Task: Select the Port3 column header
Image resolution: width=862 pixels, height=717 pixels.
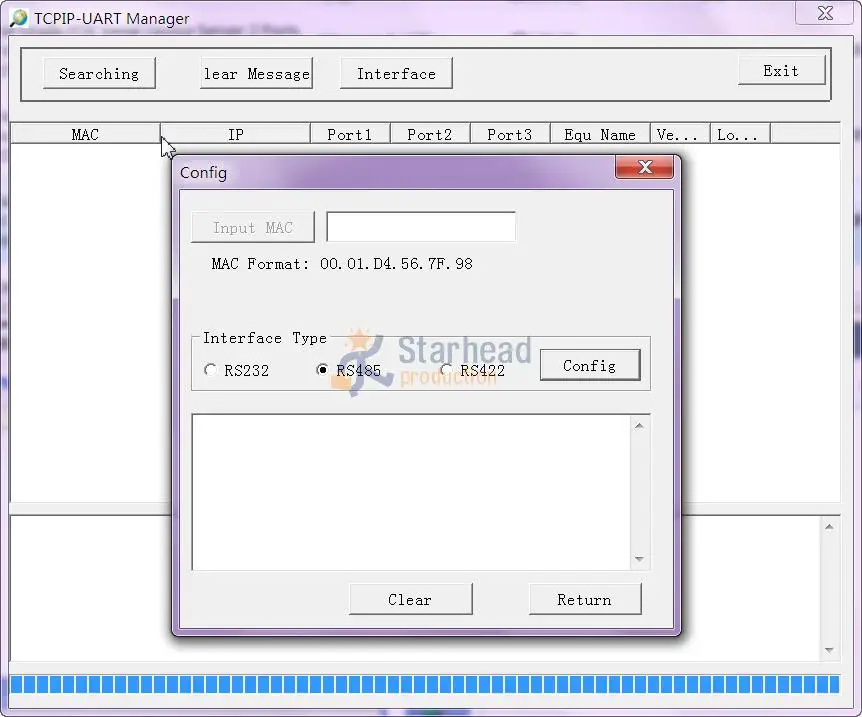Action: 510,134
